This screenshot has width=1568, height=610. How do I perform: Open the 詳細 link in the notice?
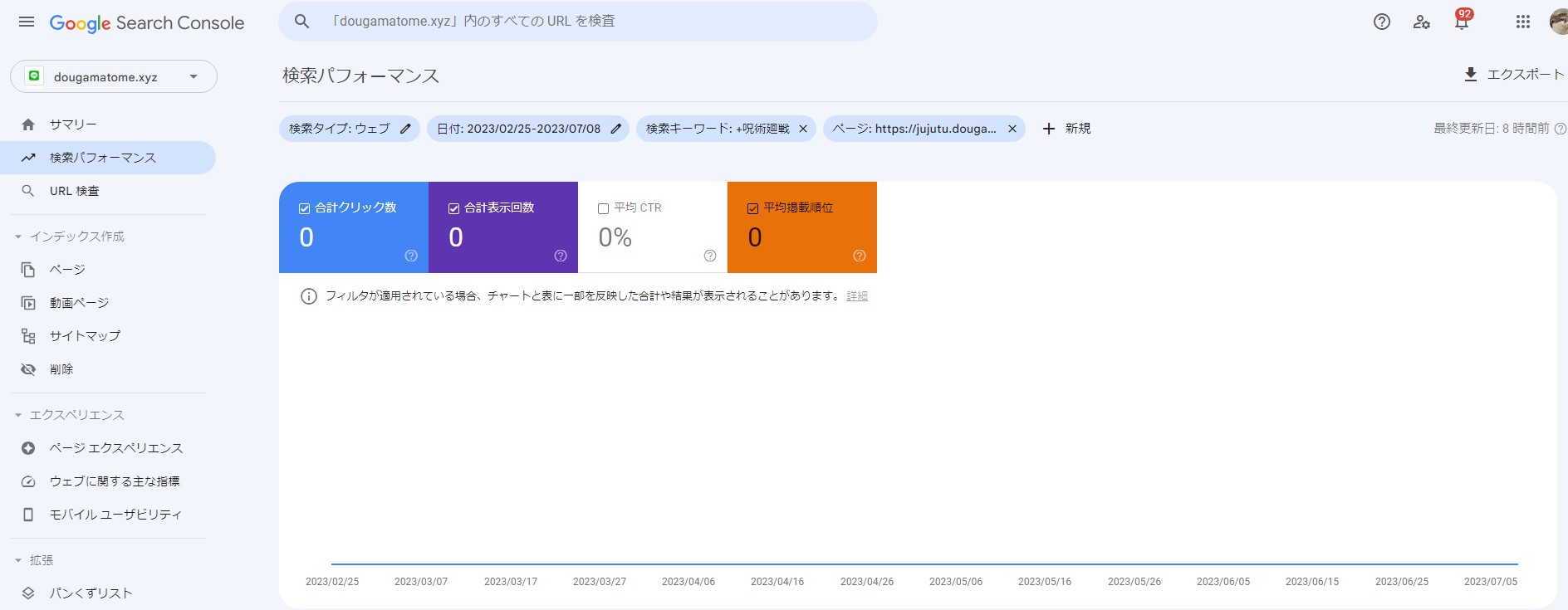tap(857, 296)
